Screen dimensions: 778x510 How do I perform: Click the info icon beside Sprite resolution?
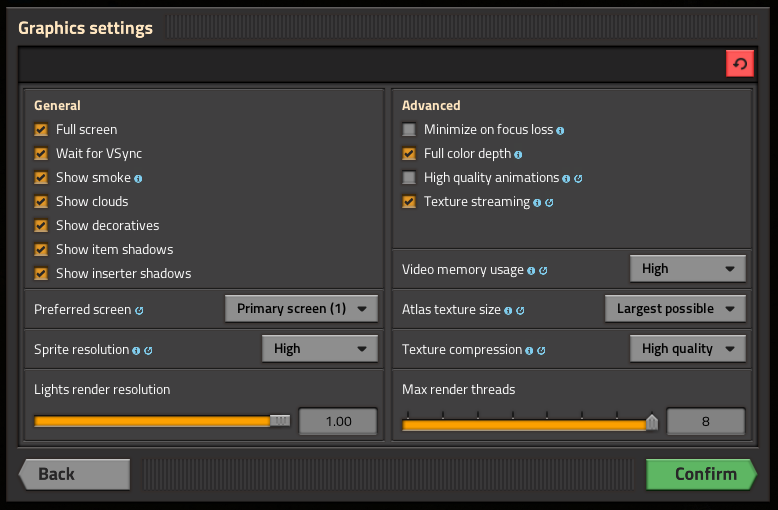coord(136,350)
